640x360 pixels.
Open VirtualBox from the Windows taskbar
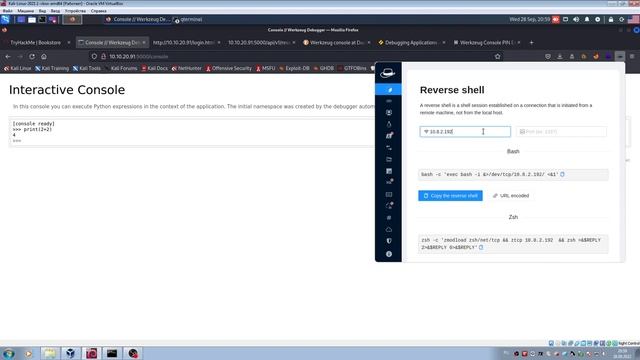click(70, 353)
